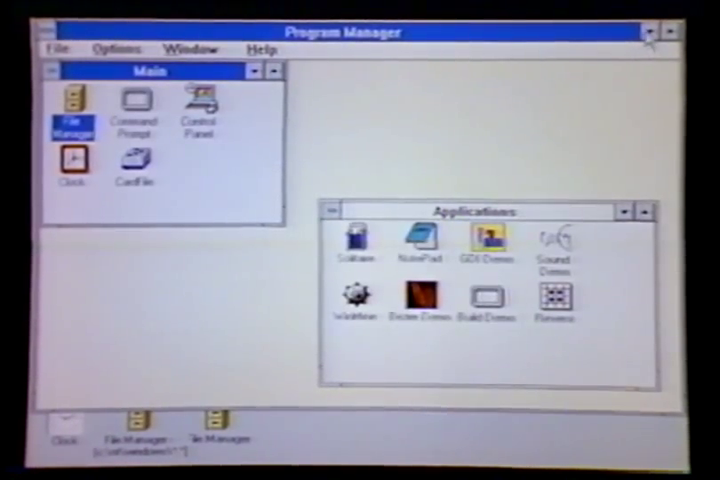Minimize the Program Manager window
Viewport: 720px width, 480px height.
[650, 31]
